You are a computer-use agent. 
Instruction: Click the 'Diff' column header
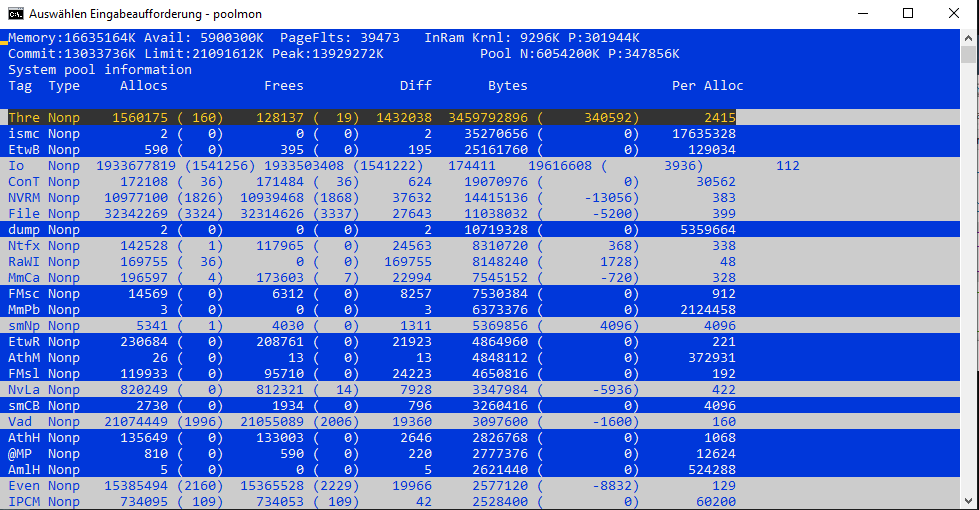tap(416, 86)
